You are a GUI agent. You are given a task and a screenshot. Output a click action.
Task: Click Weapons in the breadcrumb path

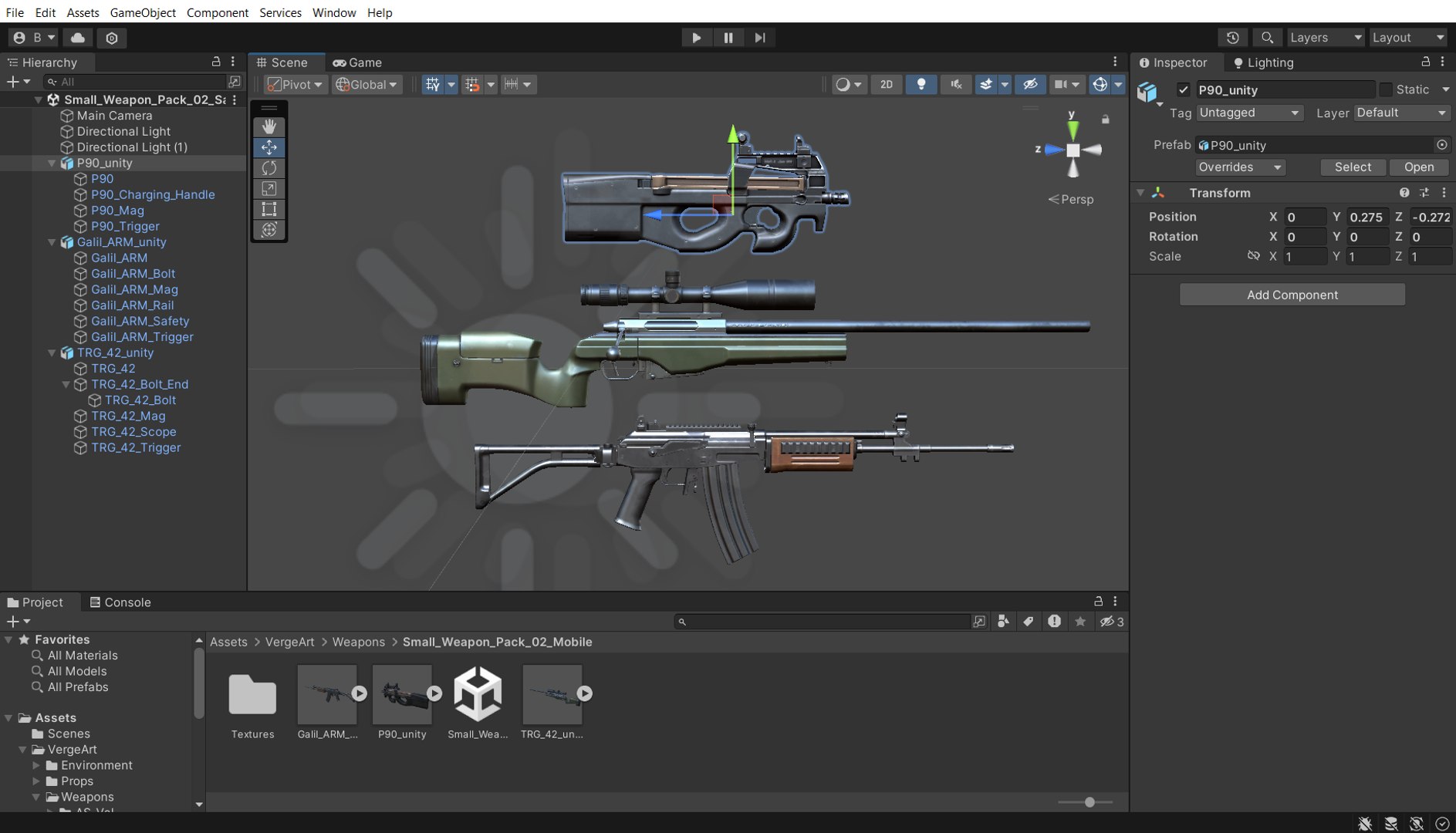click(358, 642)
